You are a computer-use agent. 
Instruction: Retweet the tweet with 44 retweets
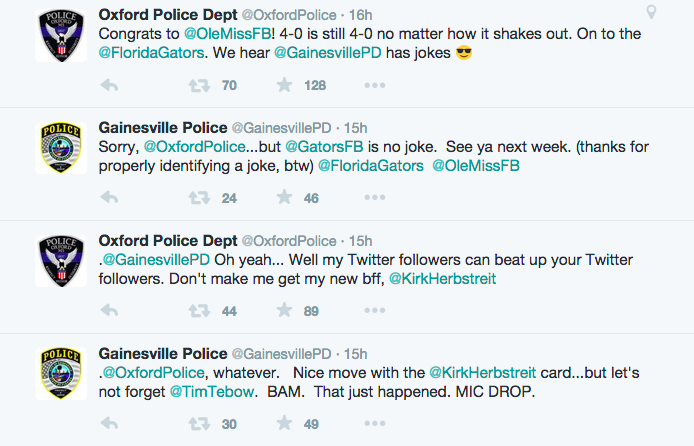tap(199, 311)
